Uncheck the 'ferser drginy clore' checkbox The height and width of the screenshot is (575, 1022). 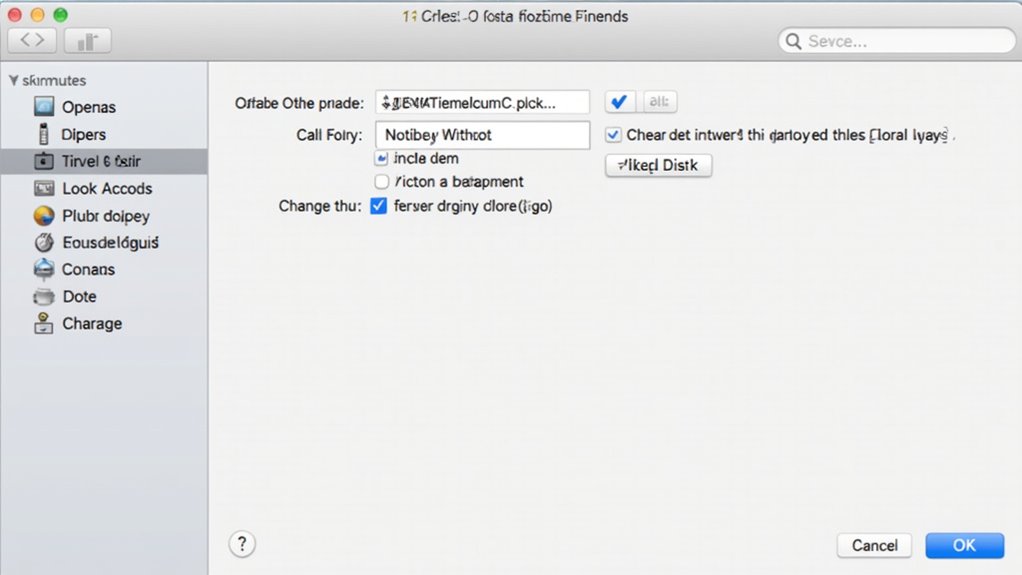(x=378, y=206)
